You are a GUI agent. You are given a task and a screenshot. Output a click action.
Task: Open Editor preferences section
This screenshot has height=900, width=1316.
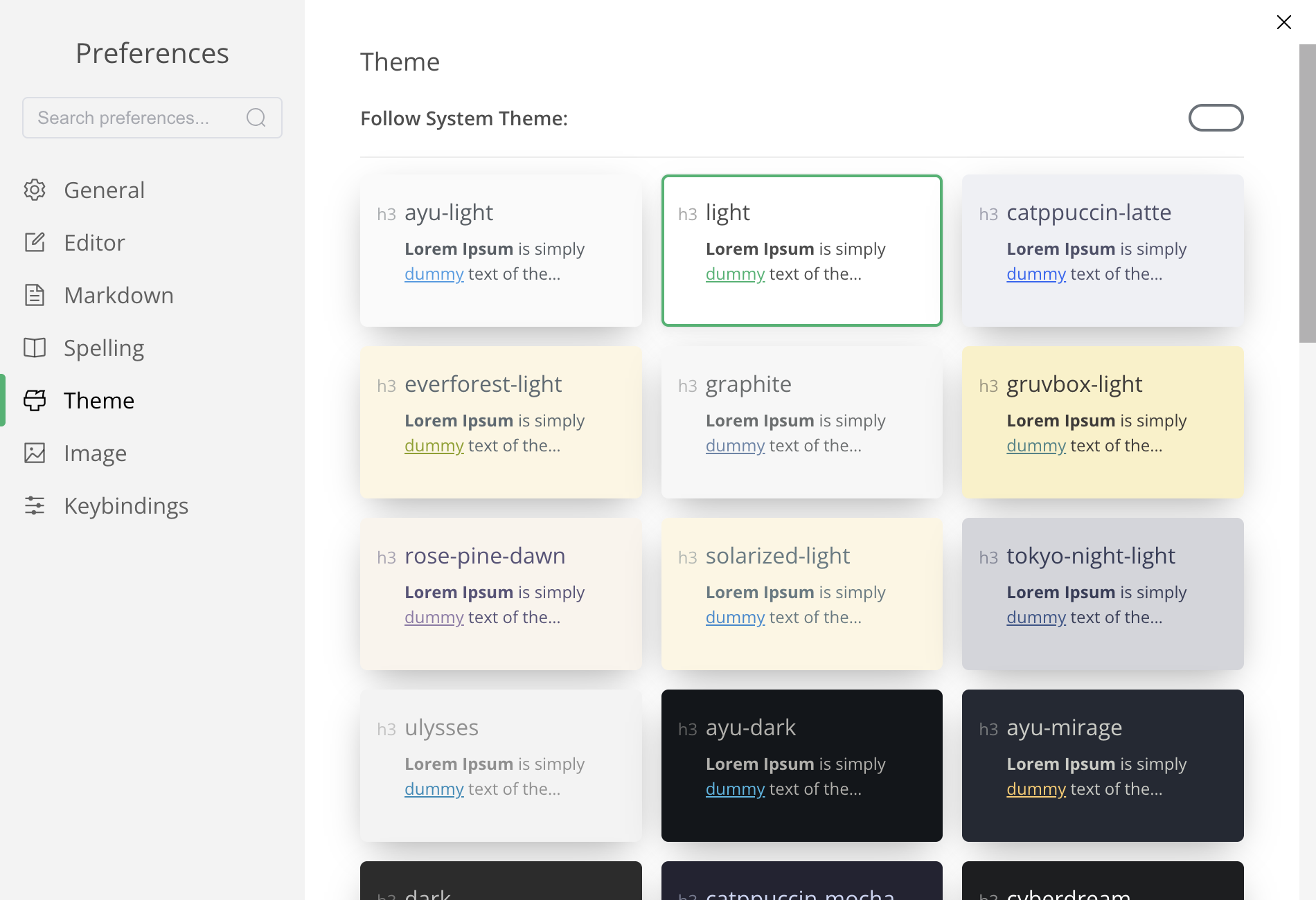152,242
